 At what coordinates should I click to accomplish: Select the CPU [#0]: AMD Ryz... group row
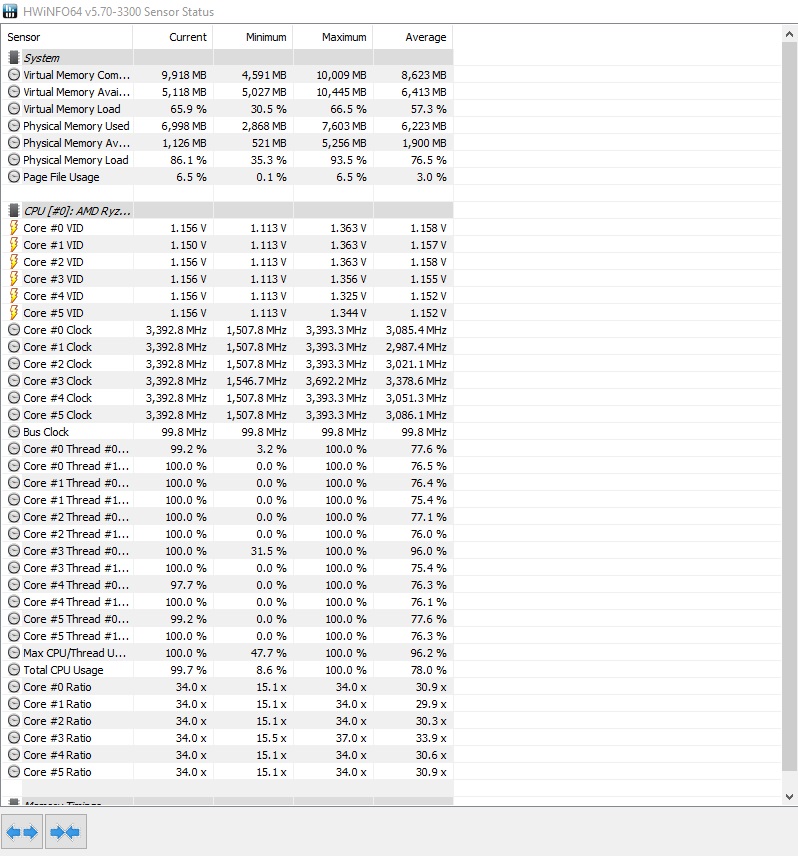tap(227, 210)
